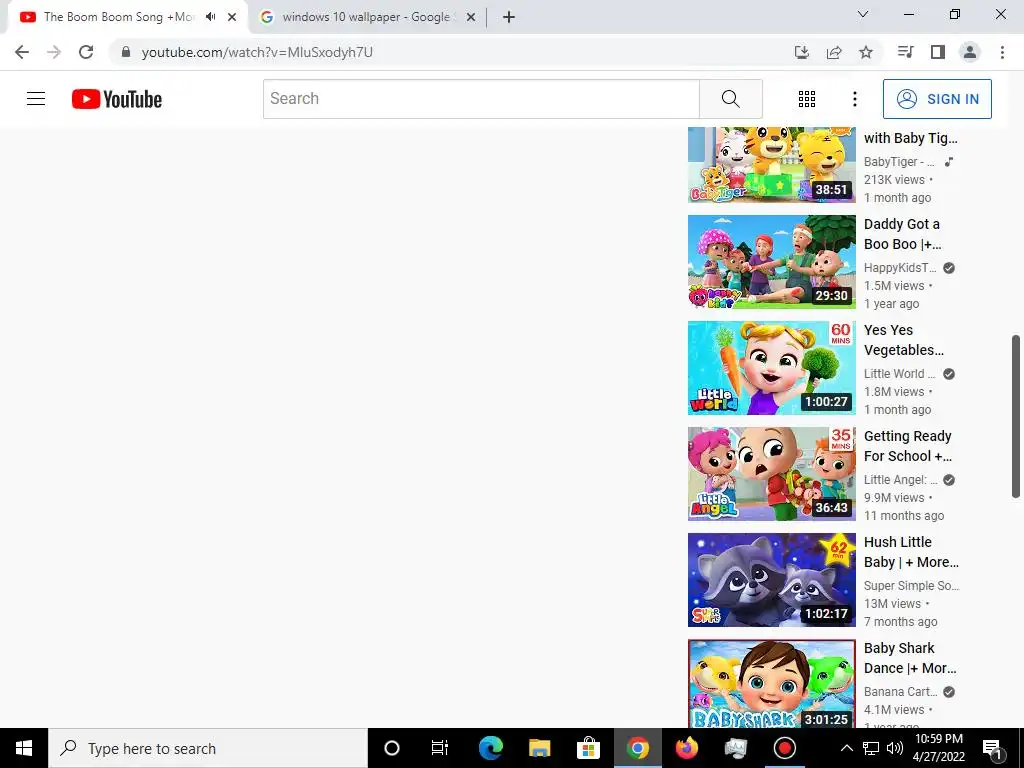Open the YouTube hamburger guide menu
This screenshot has width=1024, height=768.
(36, 99)
